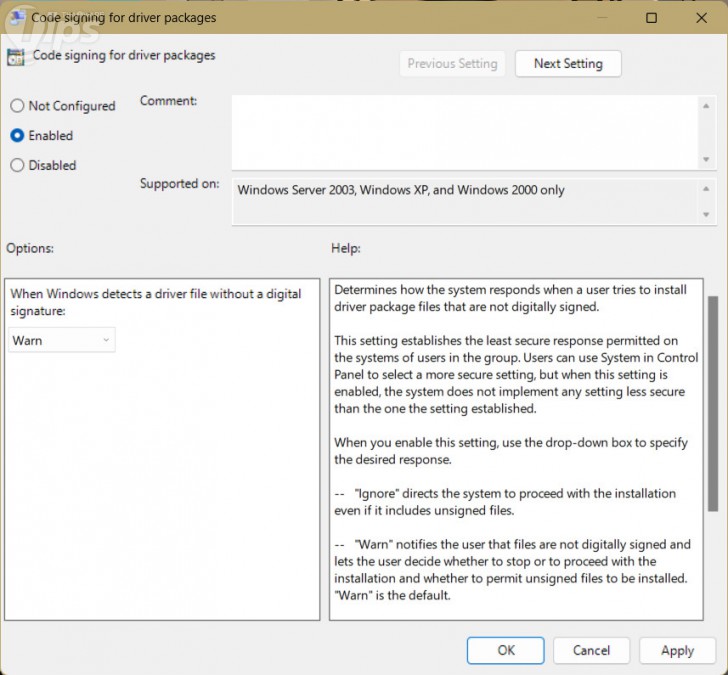Click the Supported on scroll up arrow

[706, 188]
